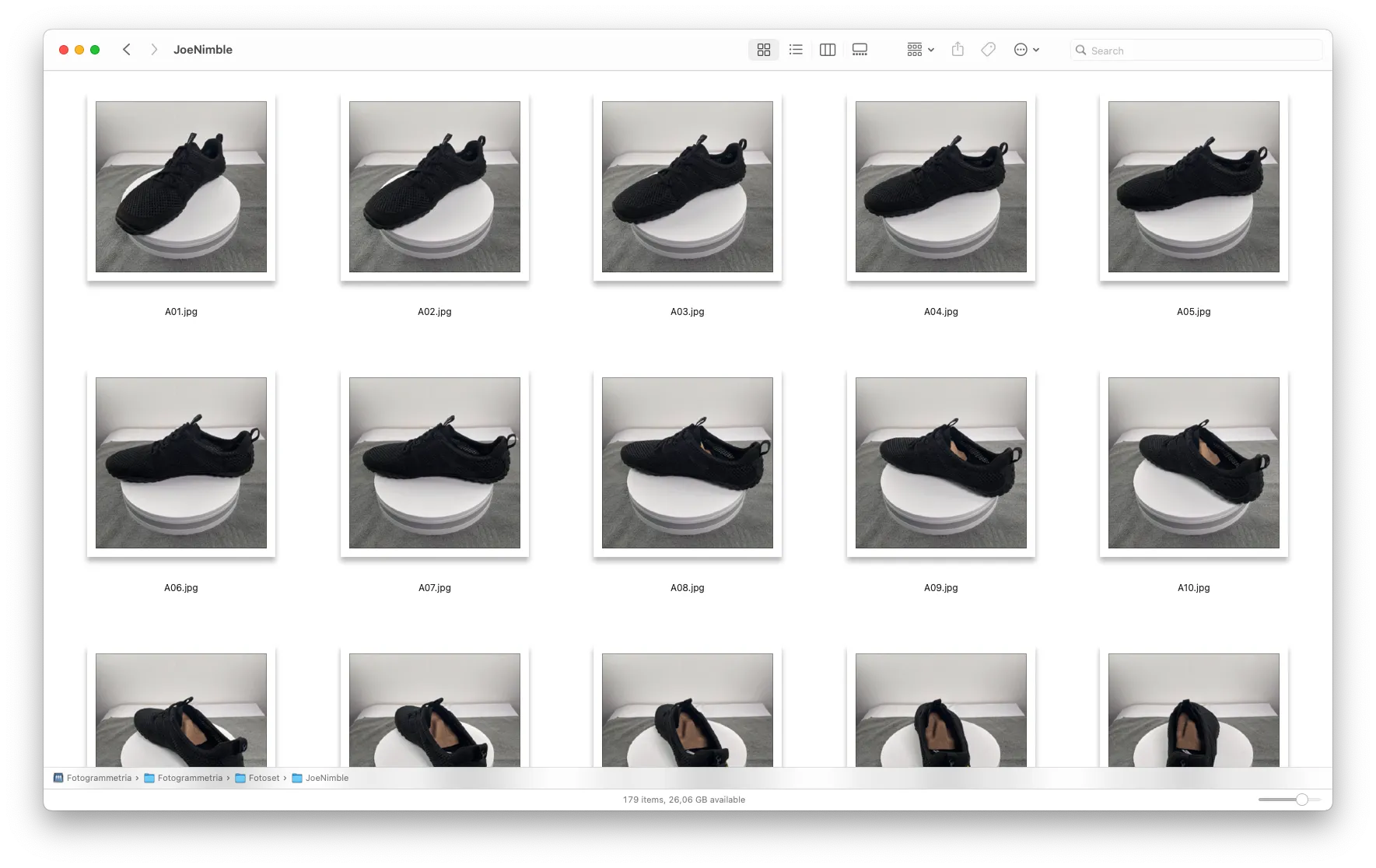Switch to gallery view
The height and width of the screenshot is (868, 1376).
[860, 50]
